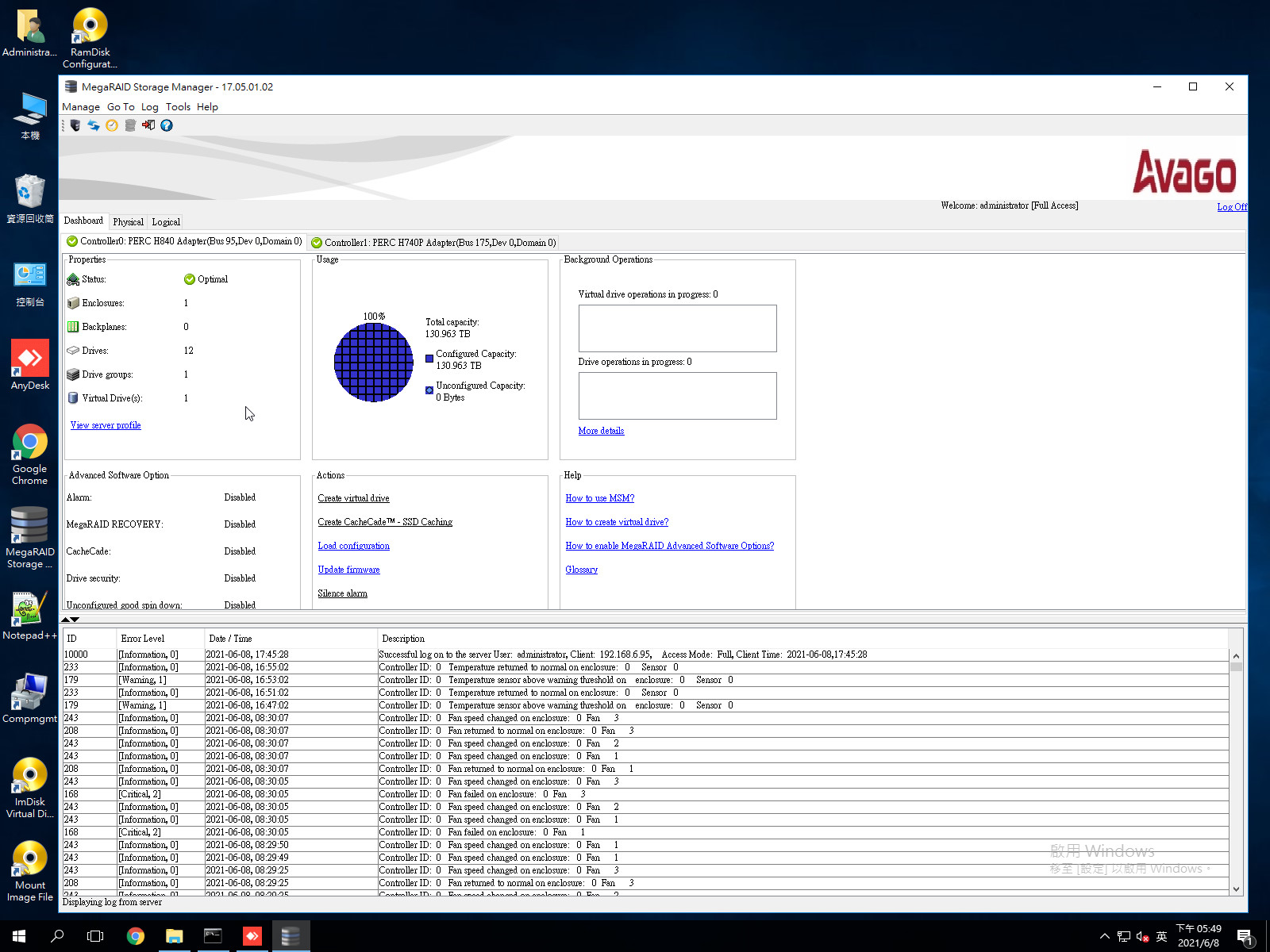Click the Configured Capacity blue legend swatch

tap(429, 359)
